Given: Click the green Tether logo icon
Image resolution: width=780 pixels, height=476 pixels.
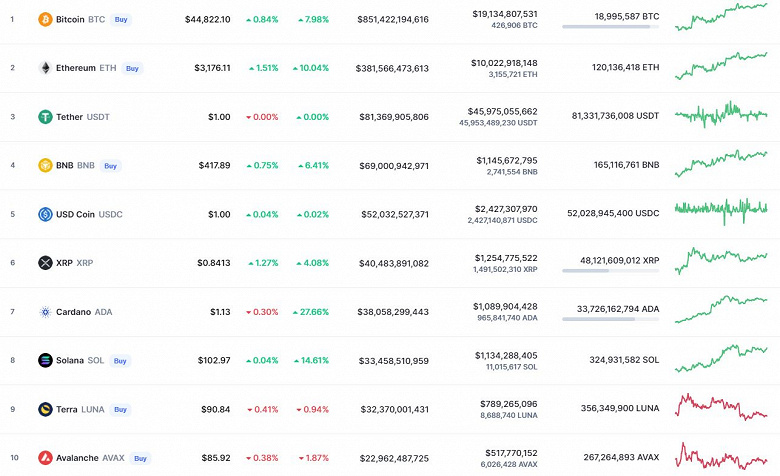Looking at the screenshot, I should pos(45,116).
